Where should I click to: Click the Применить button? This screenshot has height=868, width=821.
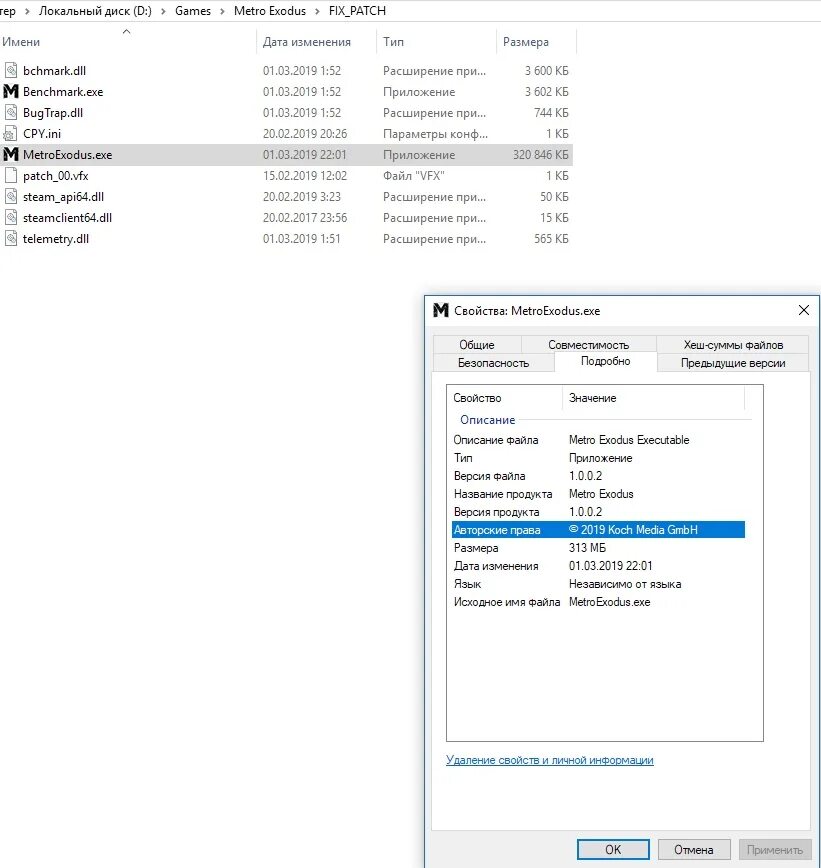tap(774, 849)
